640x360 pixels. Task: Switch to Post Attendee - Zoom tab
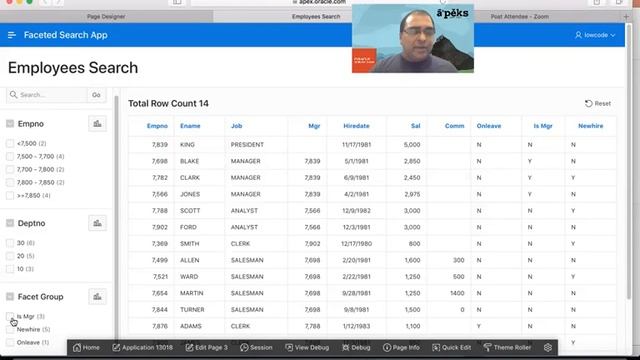click(x=520, y=17)
